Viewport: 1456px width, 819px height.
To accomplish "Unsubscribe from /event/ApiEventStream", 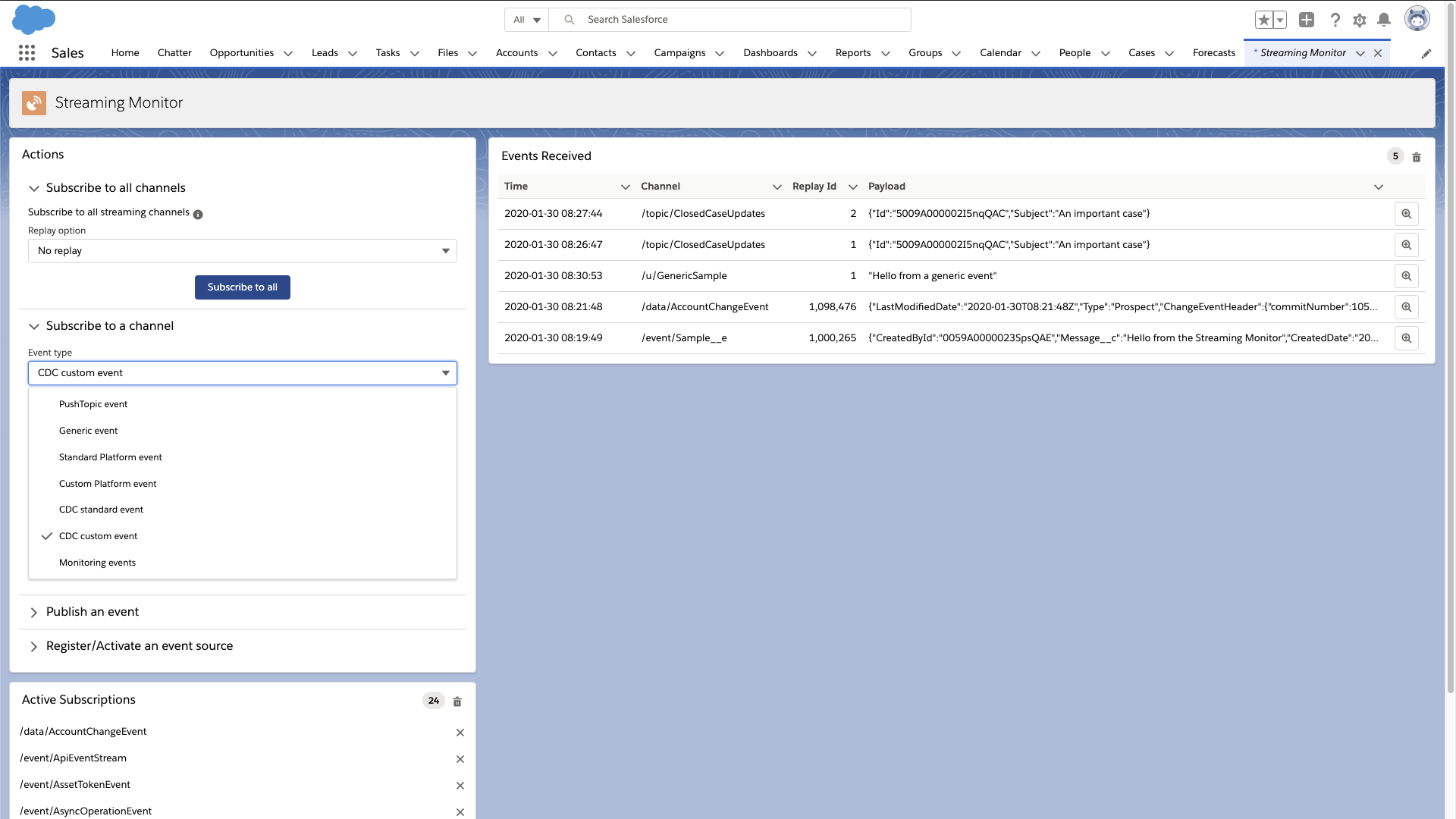I will tap(460, 759).
